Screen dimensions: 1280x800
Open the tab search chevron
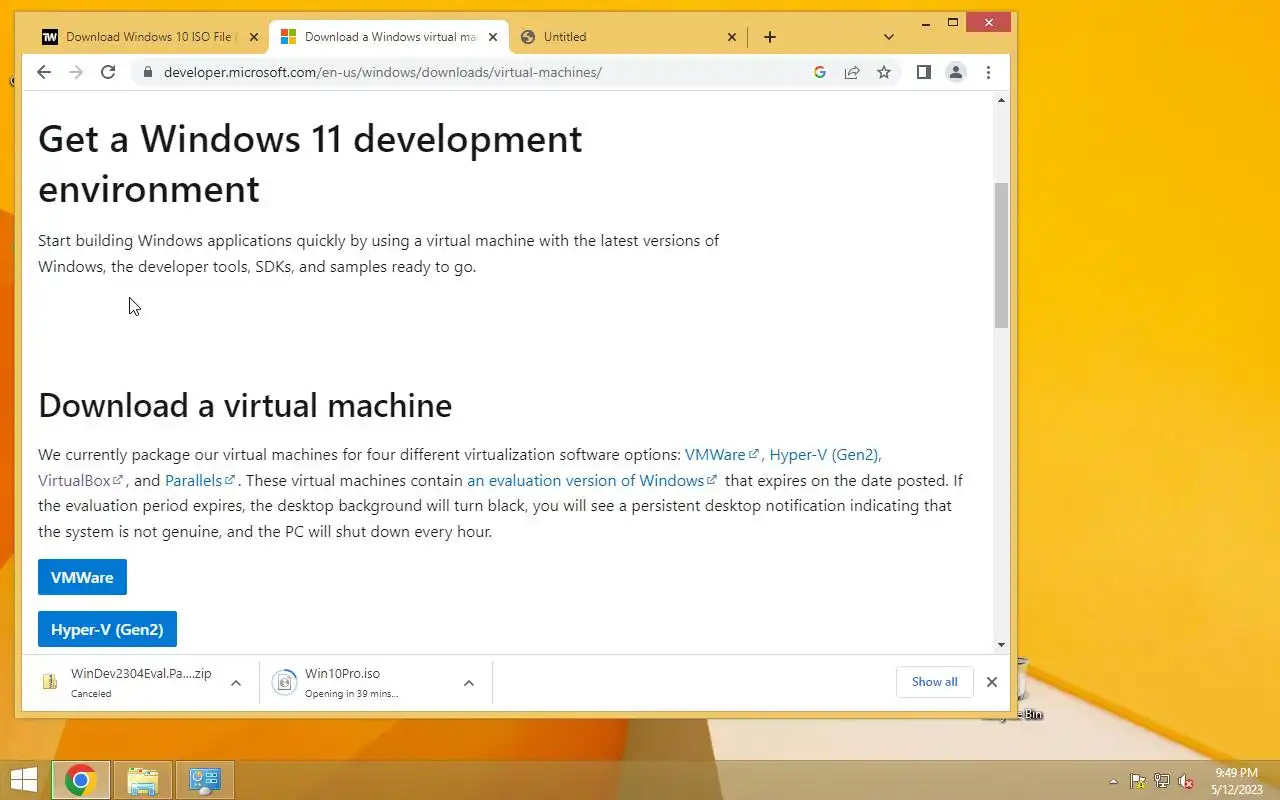889,37
